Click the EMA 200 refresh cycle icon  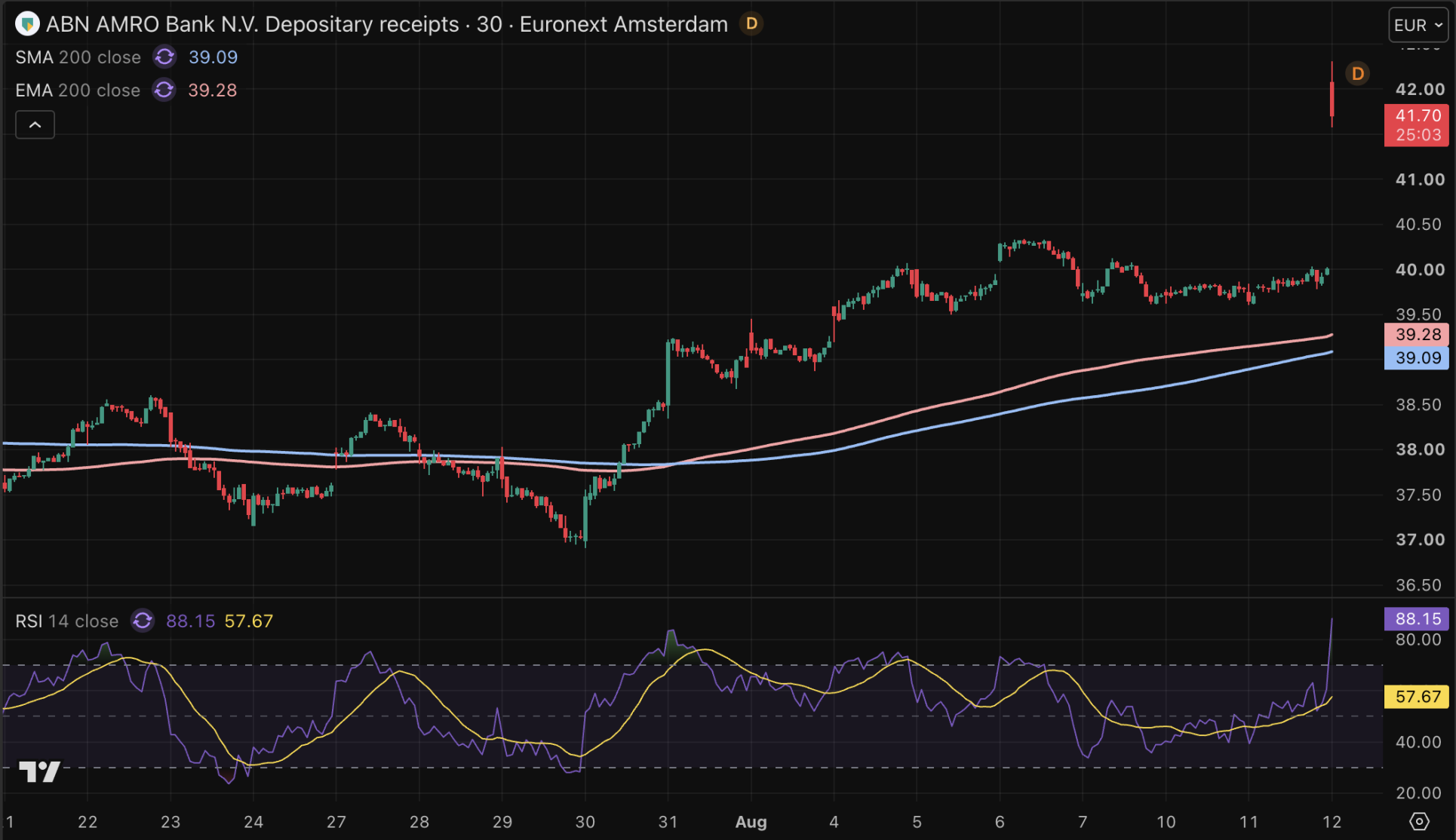pos(164,90)
